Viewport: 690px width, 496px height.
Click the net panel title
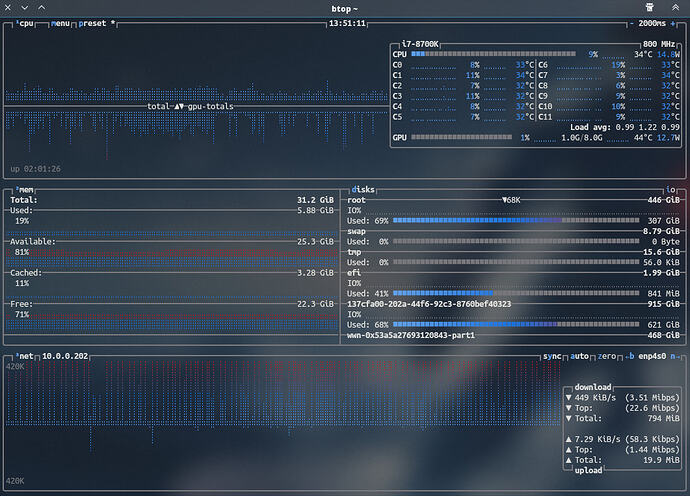pyautogui.click(x=25, y=356)
